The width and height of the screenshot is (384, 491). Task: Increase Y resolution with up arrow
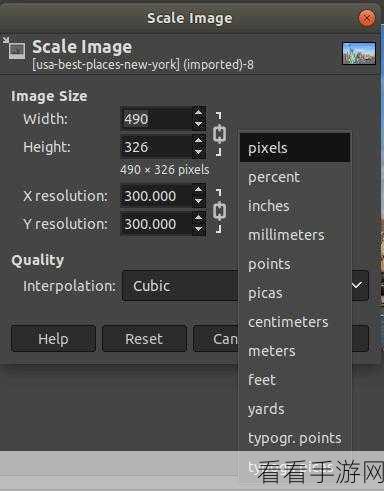[x=198, y=218]
